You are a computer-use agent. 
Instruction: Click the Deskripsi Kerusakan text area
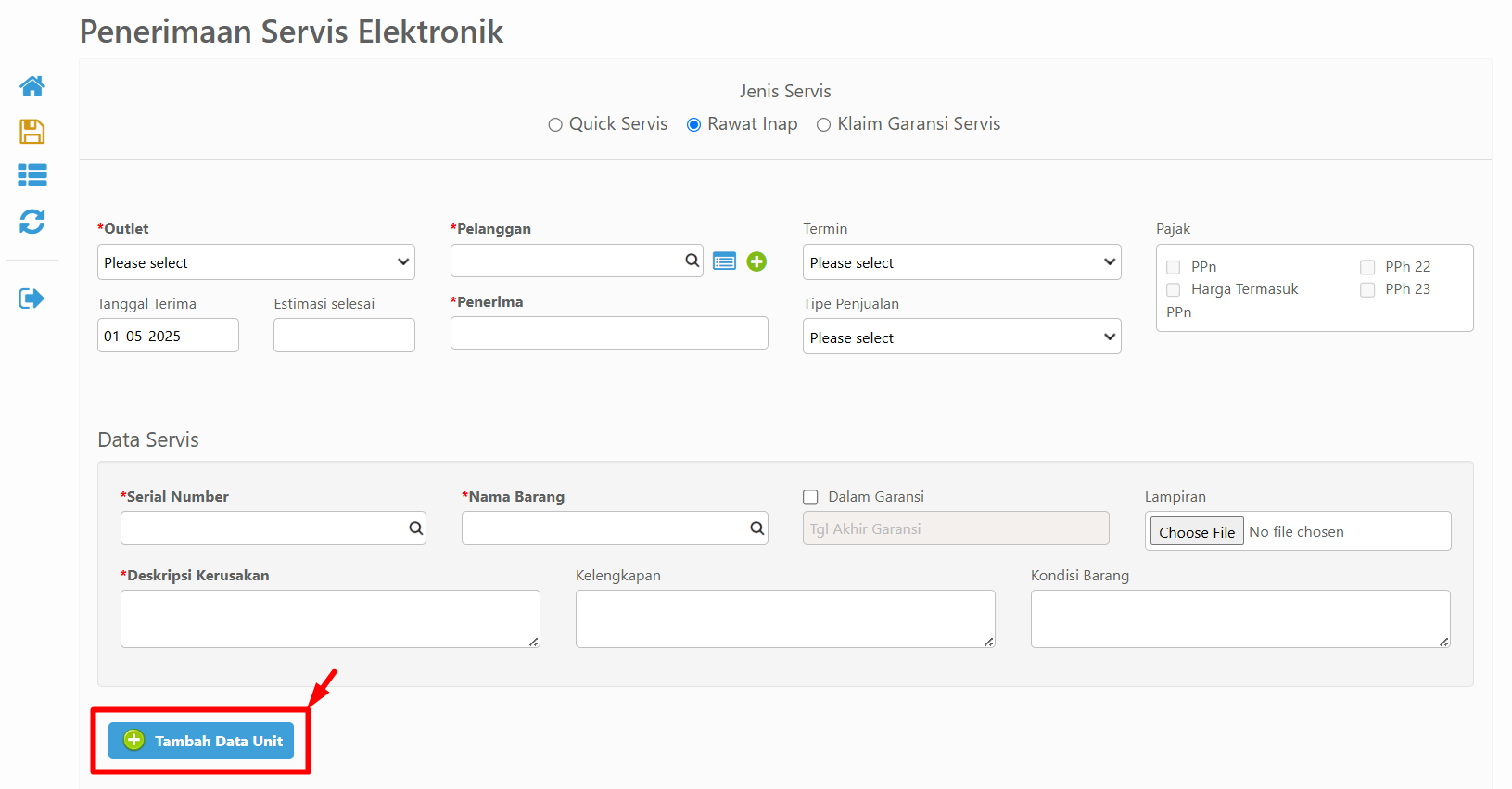coord(330,618)
